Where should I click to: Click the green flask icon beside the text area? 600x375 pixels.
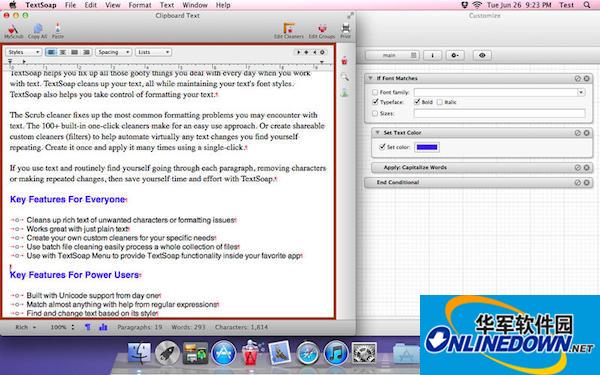pos(344,92)
